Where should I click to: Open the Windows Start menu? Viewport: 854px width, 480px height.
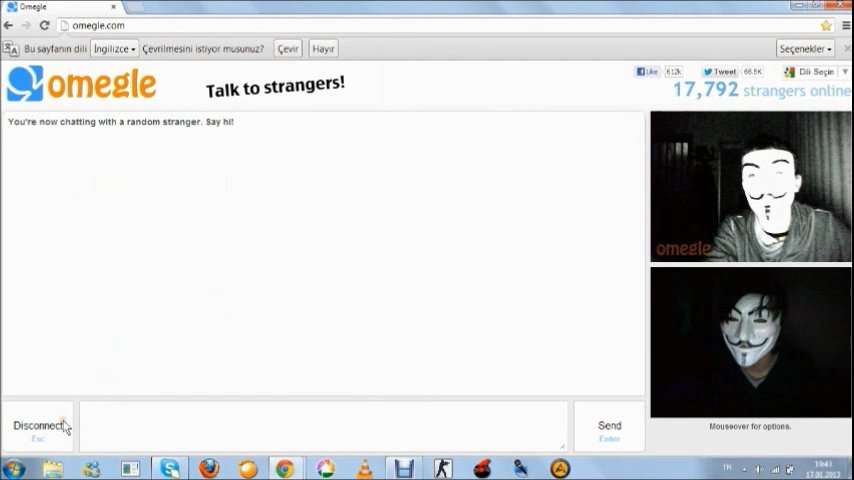(x=14, y=469)
